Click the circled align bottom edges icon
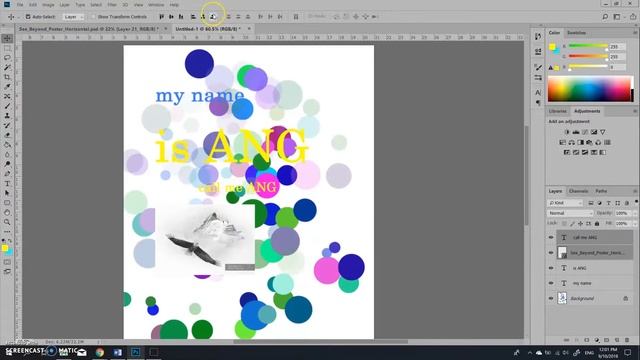640x360 pixels. click(213, 17)
